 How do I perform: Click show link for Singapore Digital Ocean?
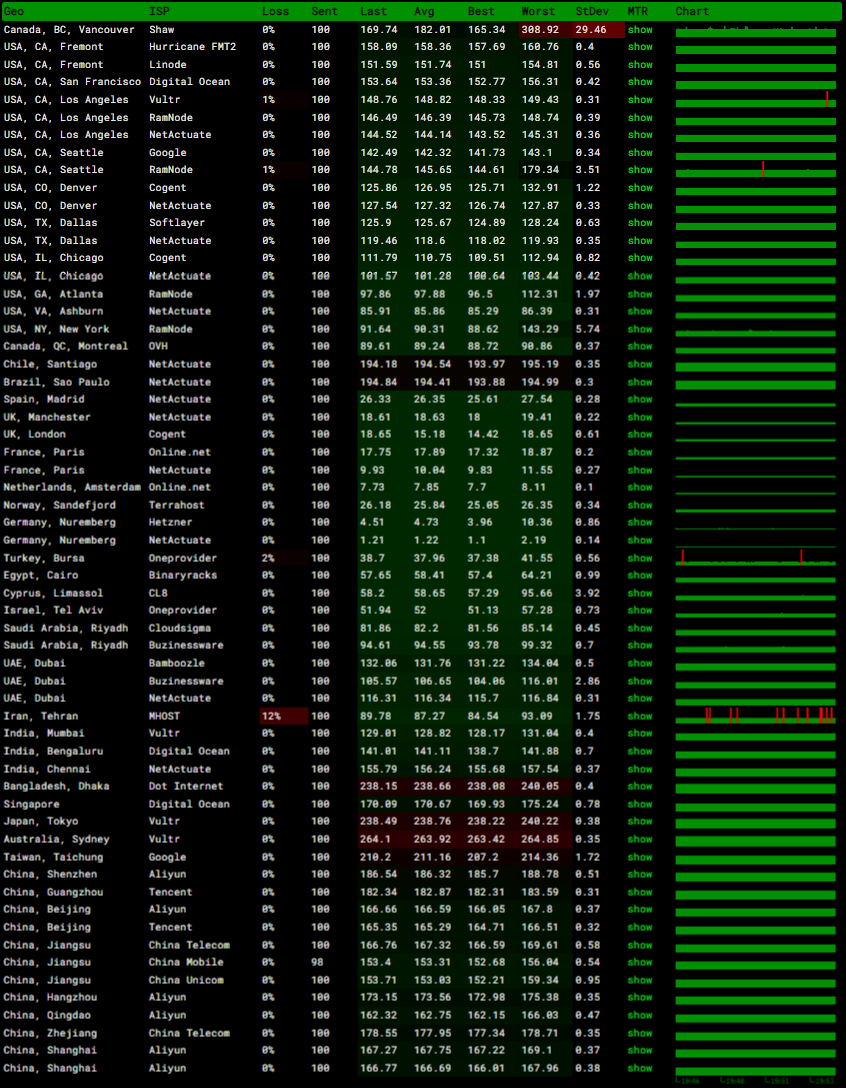click(x=640, y=804)
